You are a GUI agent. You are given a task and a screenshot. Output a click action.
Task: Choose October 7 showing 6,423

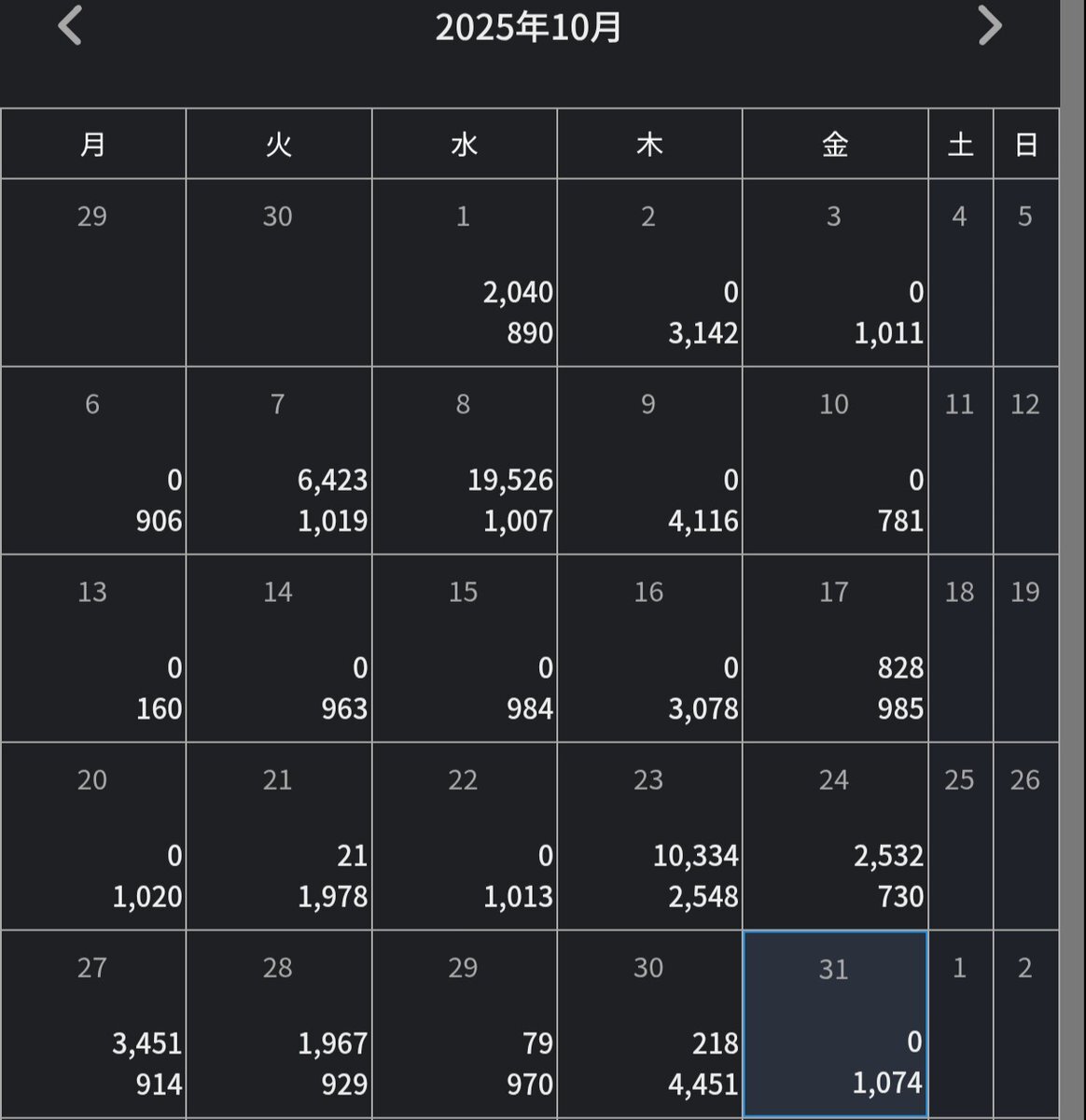click(x=279, y=461)
